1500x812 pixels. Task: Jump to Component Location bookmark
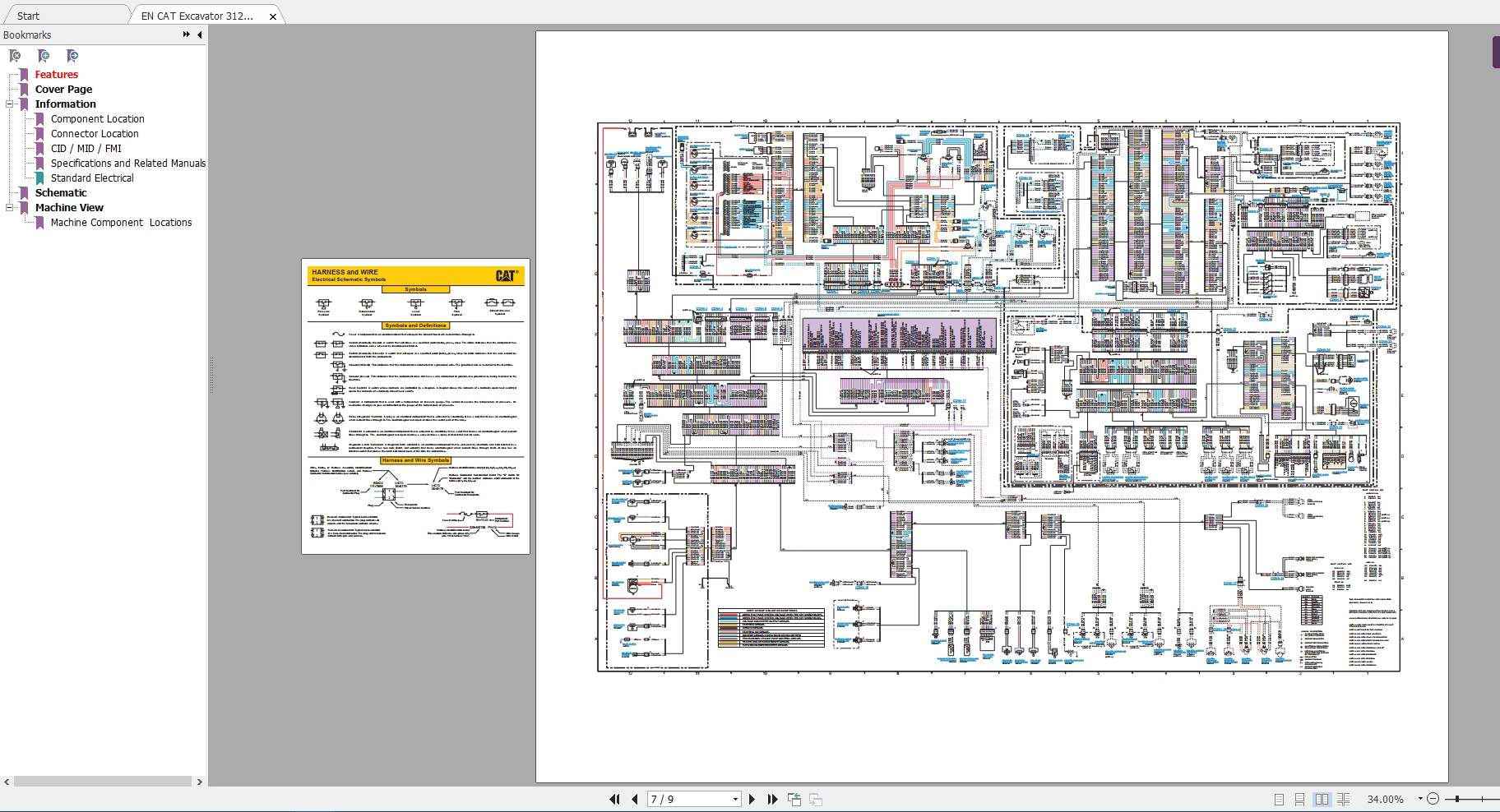pyautogui.click(x=97, y=119)
